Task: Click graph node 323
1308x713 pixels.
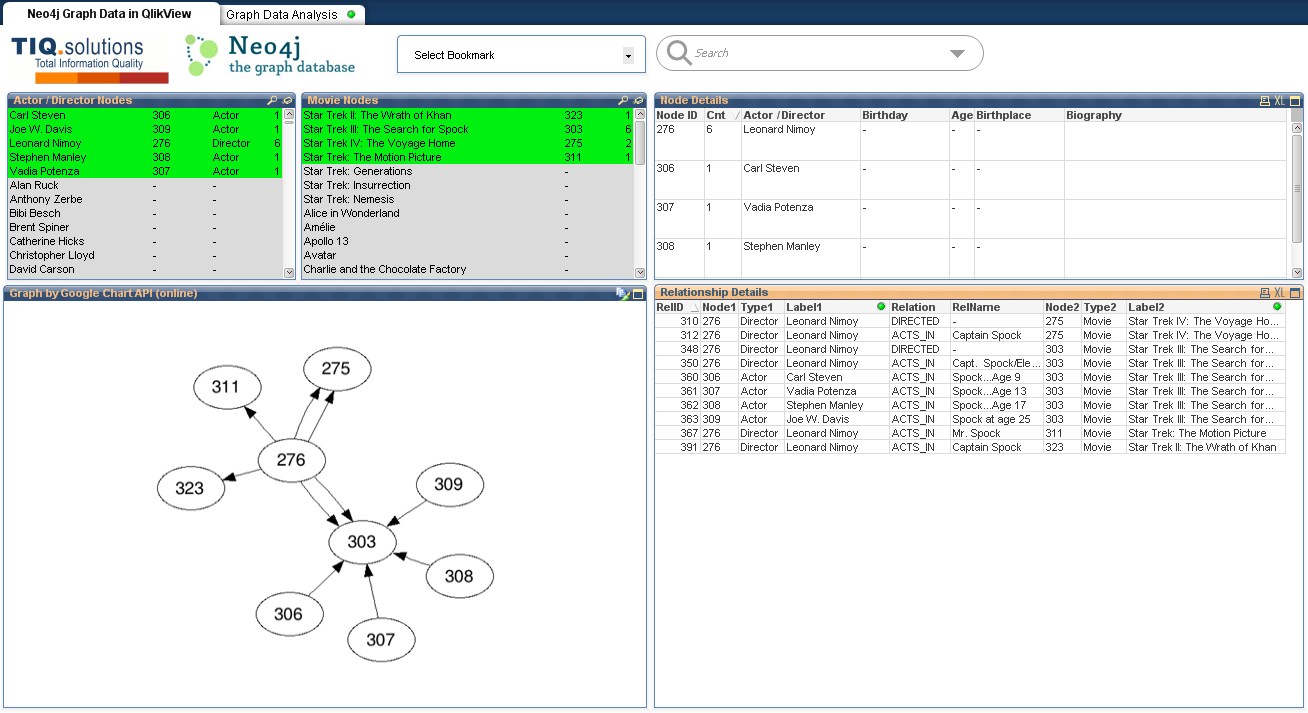Action: click(190, 488)
